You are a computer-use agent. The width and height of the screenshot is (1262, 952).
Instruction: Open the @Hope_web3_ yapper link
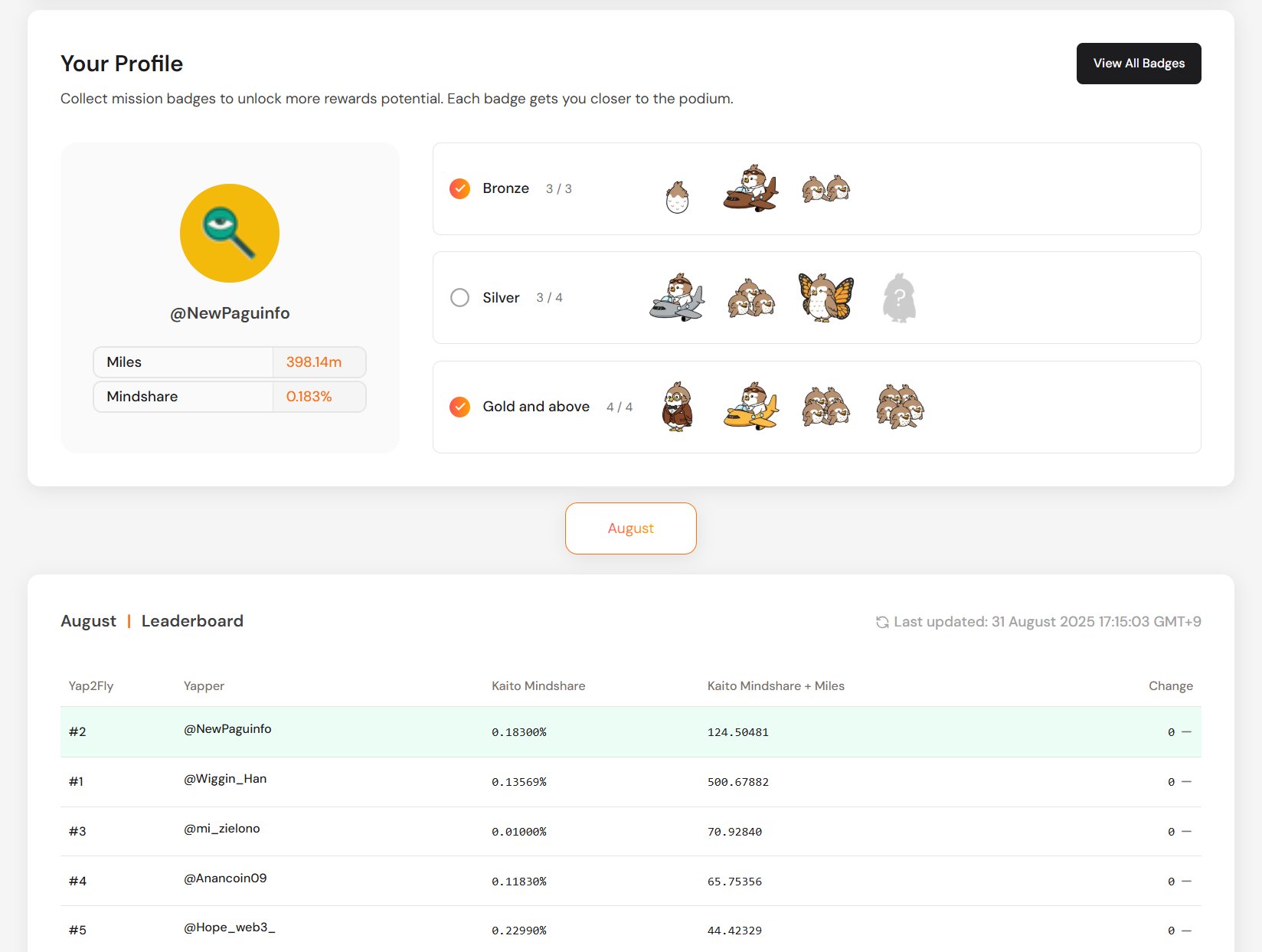coord(229,927)
